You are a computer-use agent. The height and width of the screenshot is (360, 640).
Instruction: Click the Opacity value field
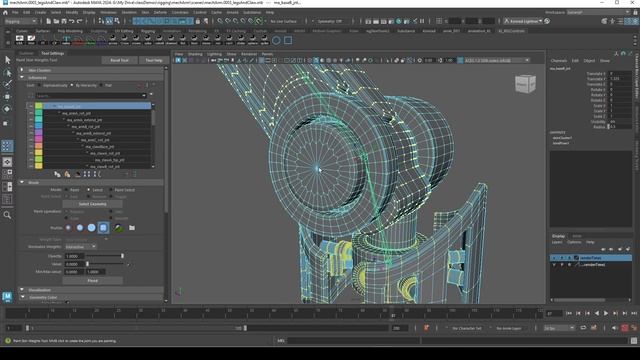74,256
